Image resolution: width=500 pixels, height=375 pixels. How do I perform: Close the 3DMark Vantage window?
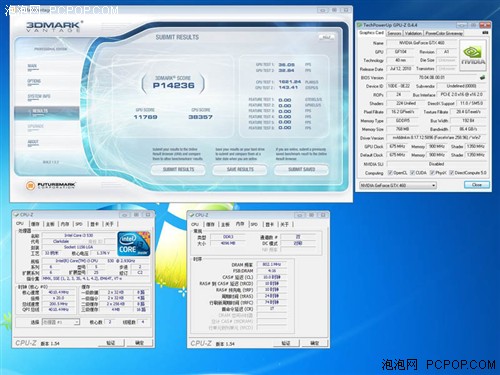tap(346, 10)
